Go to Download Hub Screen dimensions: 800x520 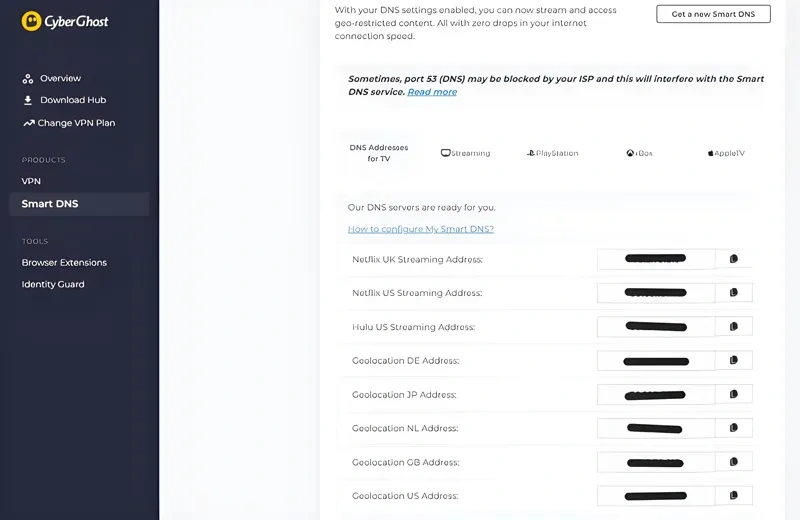pyautogui.click(x=72, y=100)
